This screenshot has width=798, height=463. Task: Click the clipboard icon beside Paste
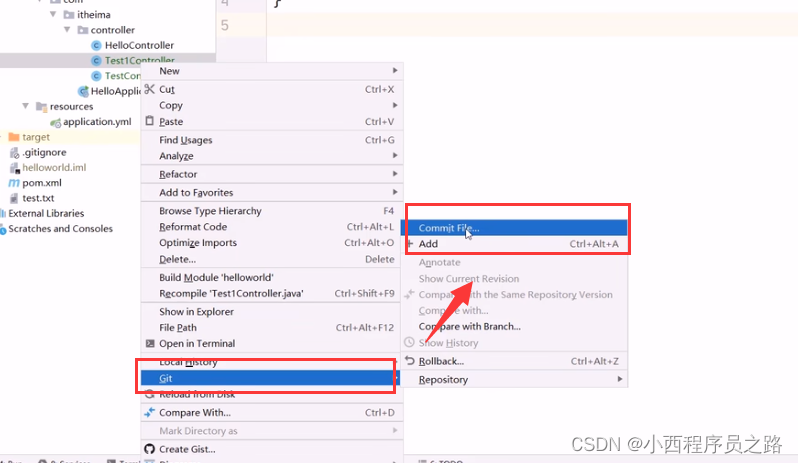(x=149, y=121)
